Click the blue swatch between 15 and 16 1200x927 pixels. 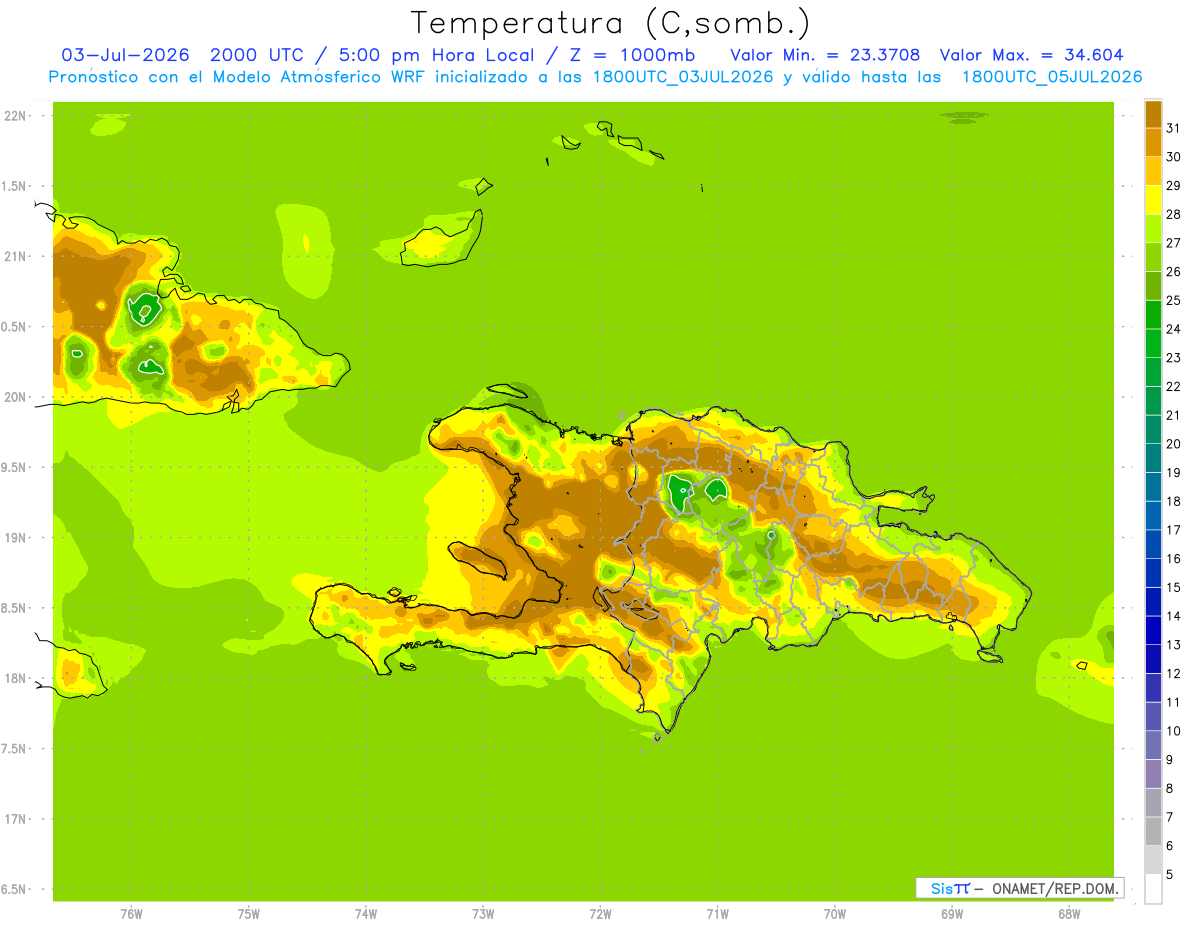(x=1153, y=573)
